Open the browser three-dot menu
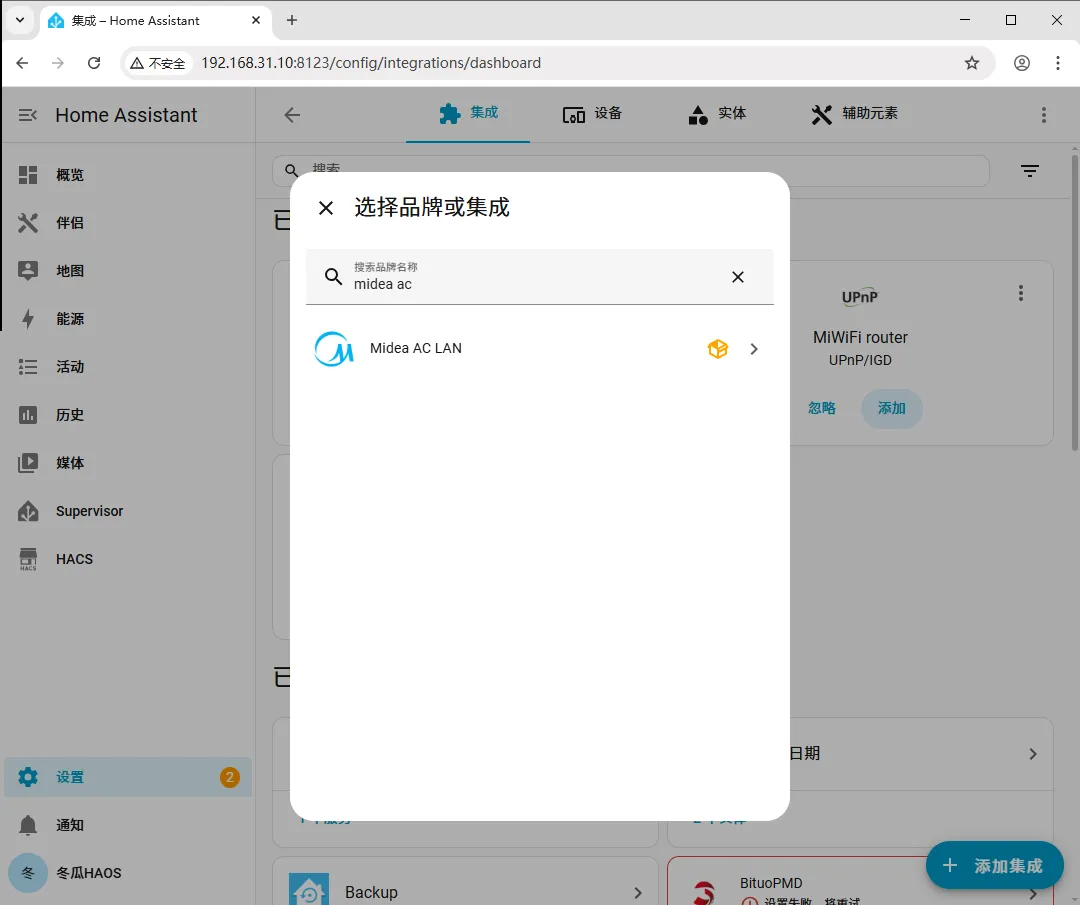Image resolution: width=1080 pixels, height=905 pixels. point(1058,63)
